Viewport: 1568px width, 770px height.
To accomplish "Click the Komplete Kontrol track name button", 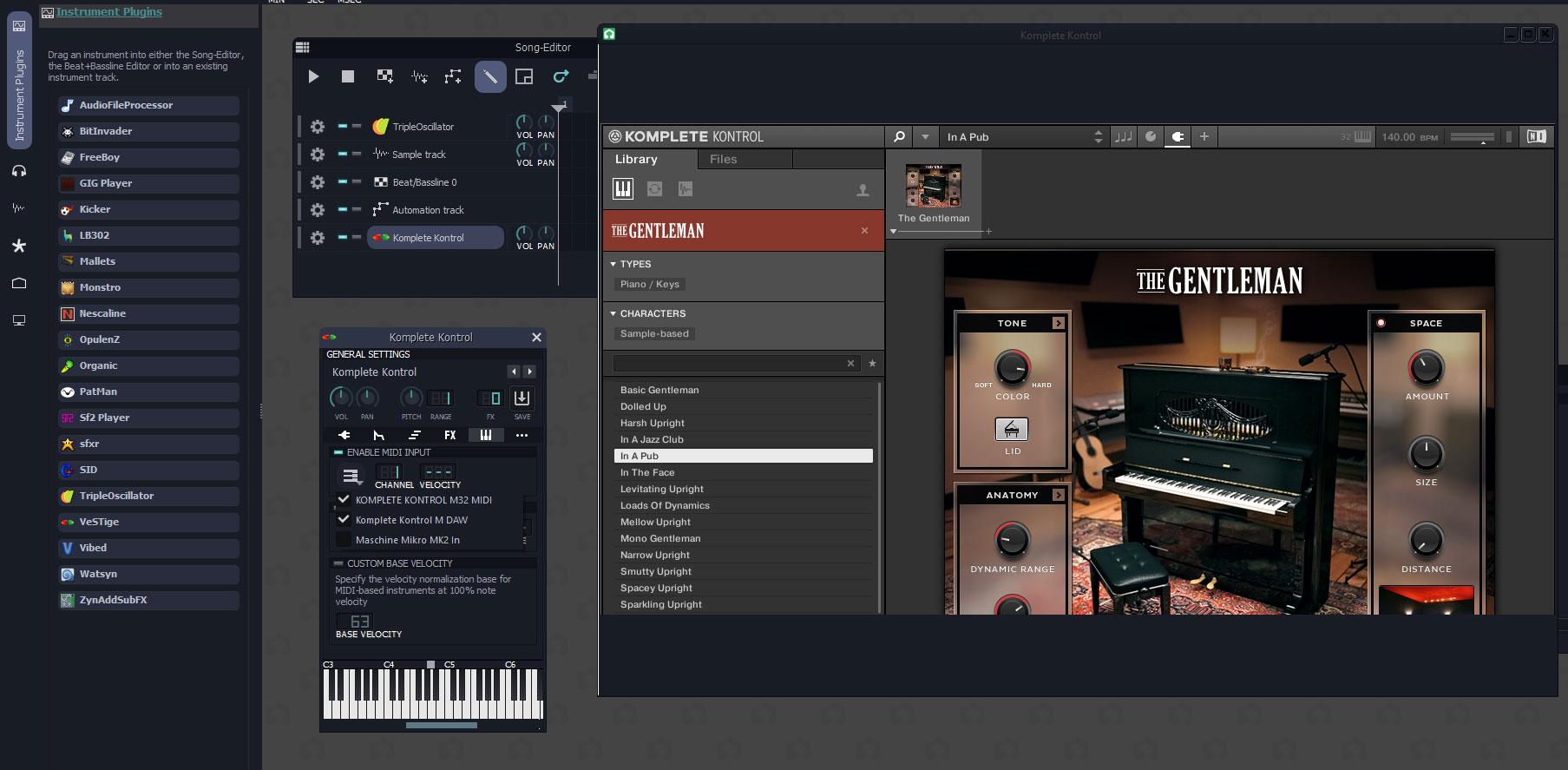I will 436,238.
